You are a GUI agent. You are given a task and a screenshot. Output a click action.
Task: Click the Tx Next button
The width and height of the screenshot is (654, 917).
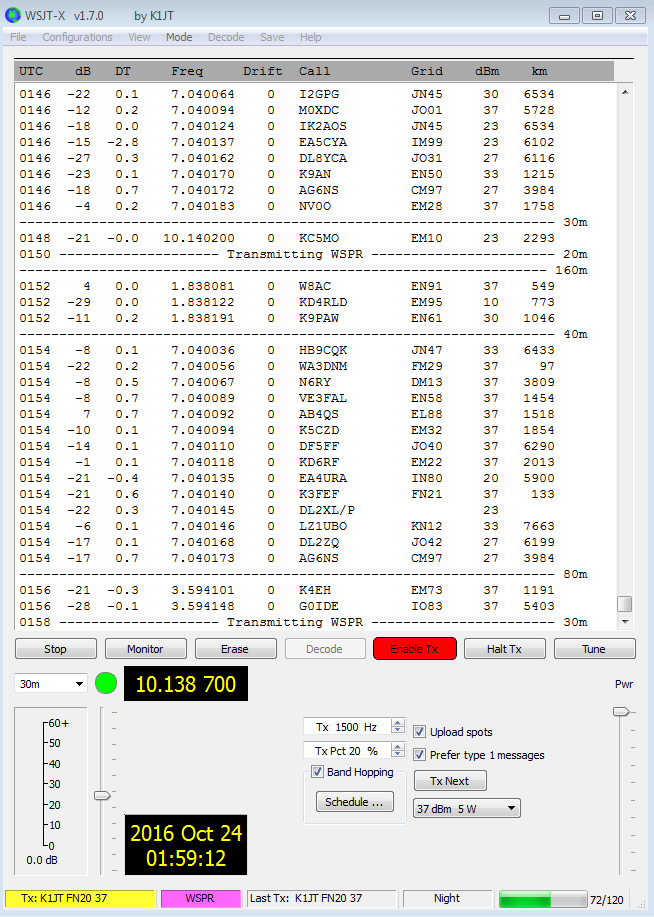[x=450, y=781]
